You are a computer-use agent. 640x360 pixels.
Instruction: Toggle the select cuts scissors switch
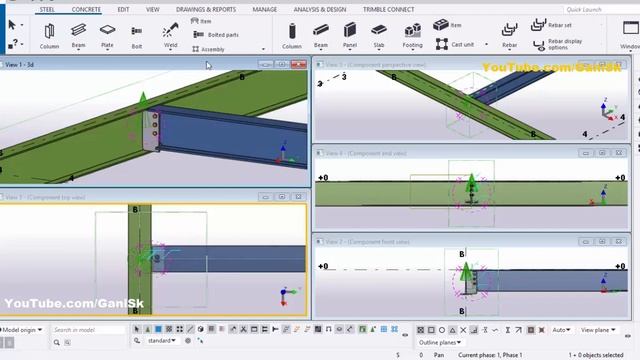click(243, 329)
